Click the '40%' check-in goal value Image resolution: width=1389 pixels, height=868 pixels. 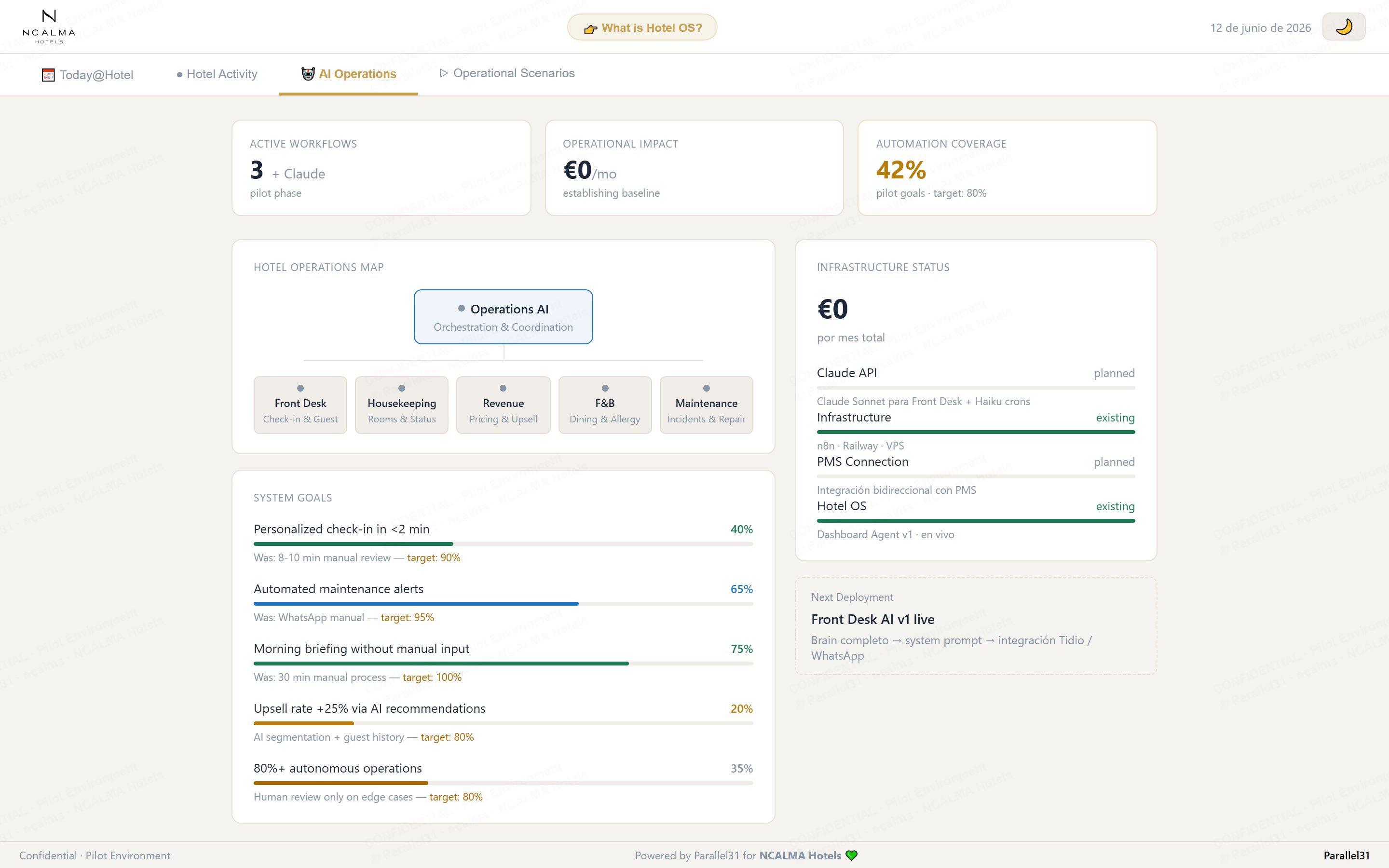(742, 529)
